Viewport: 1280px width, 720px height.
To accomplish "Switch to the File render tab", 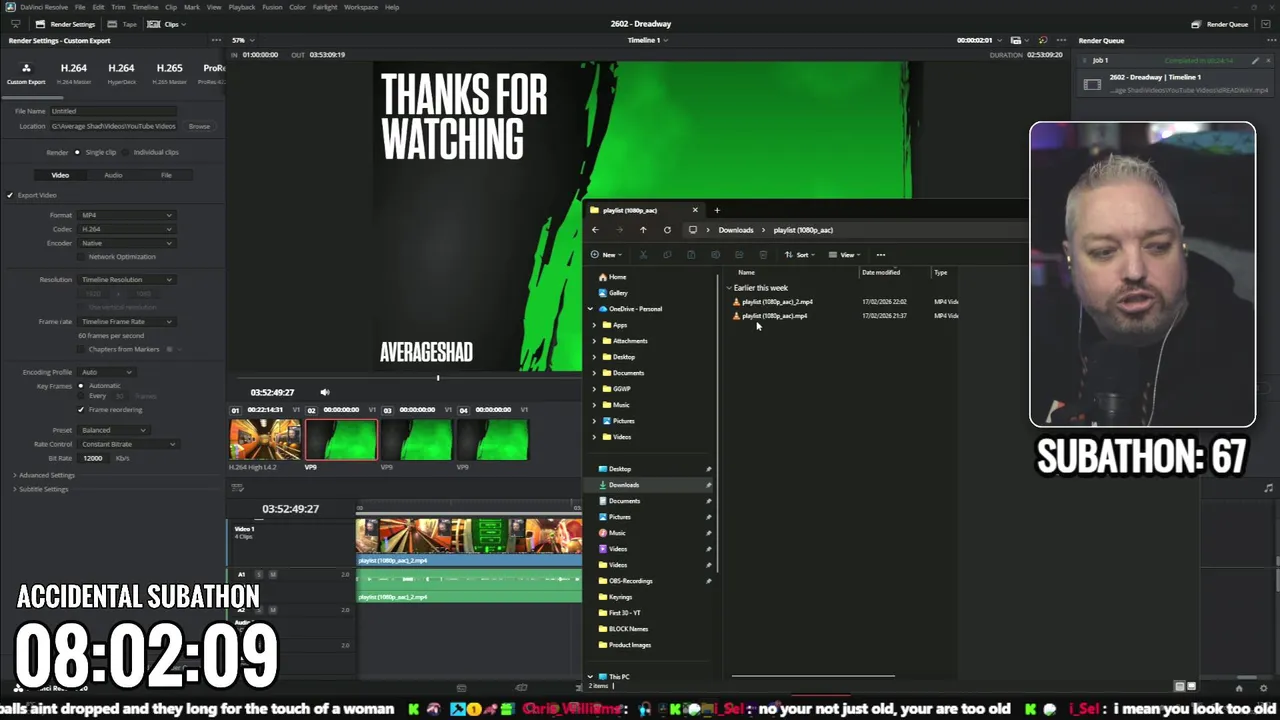I will pyautogui.click(x=166, y=175).
